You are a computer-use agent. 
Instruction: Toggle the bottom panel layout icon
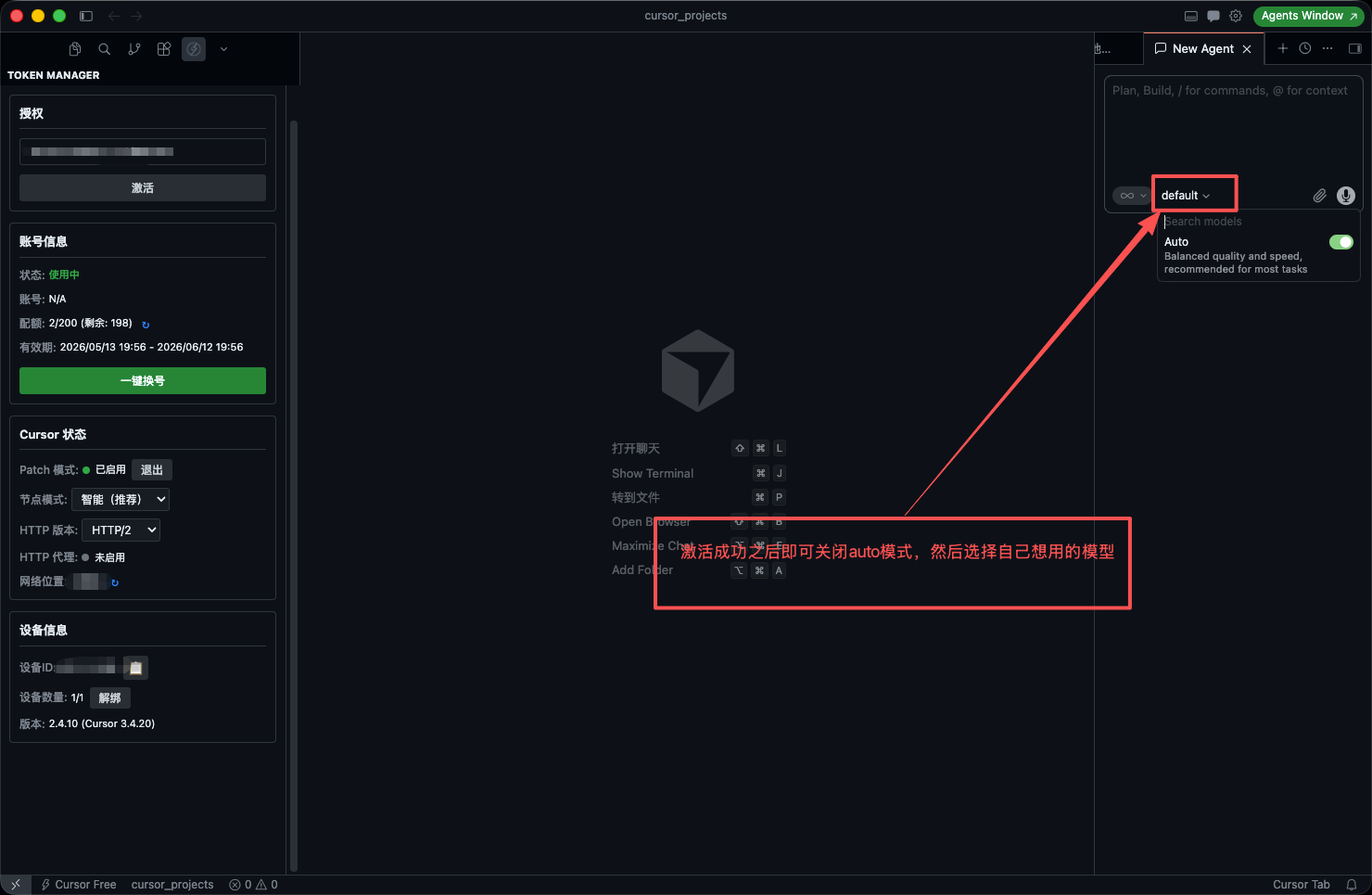[x=1191, y=16]
